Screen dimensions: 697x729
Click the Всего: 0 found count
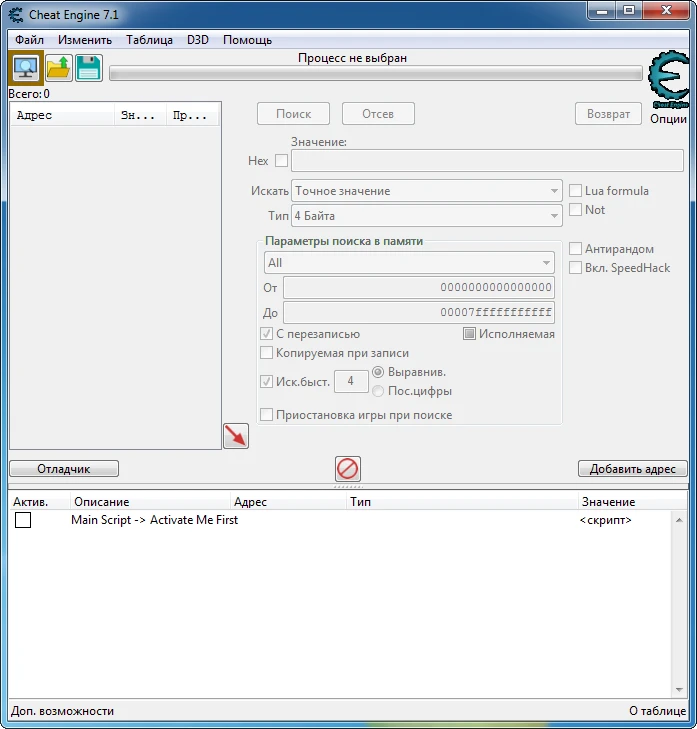tap(29, 94)
